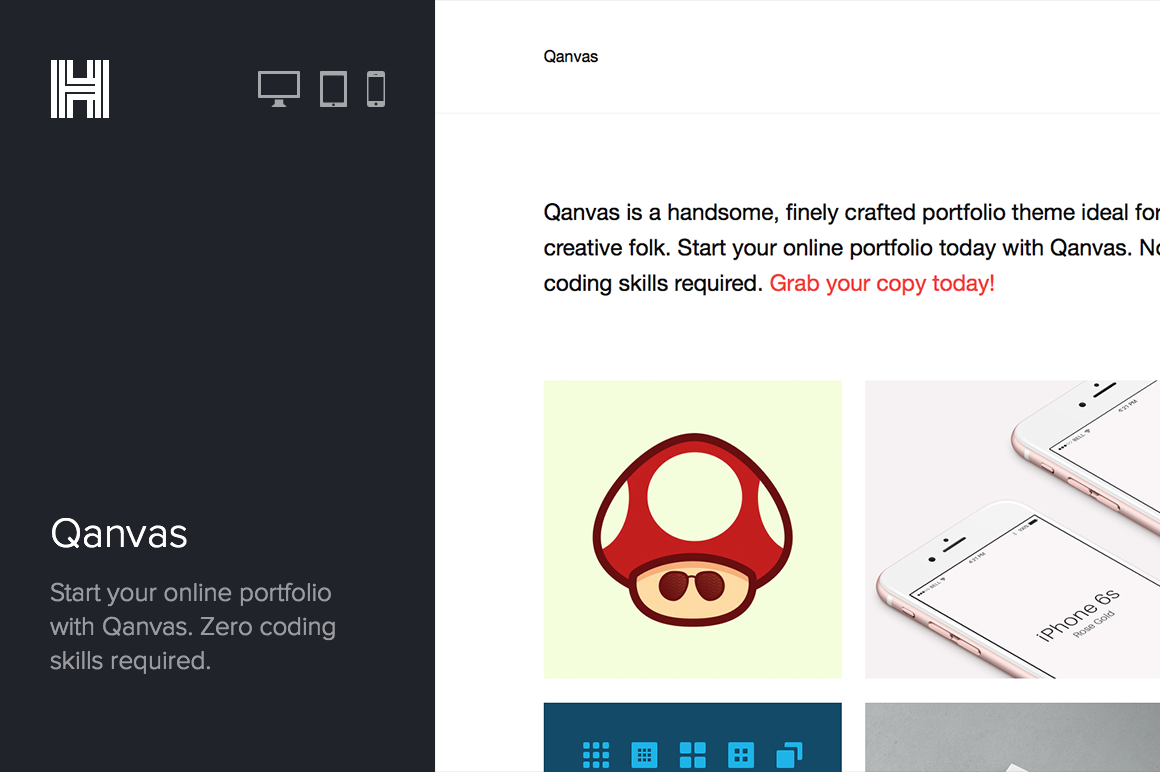Click the four large squares icon
Viewport: 1160px width, 772px height.
tap(692, 755)
